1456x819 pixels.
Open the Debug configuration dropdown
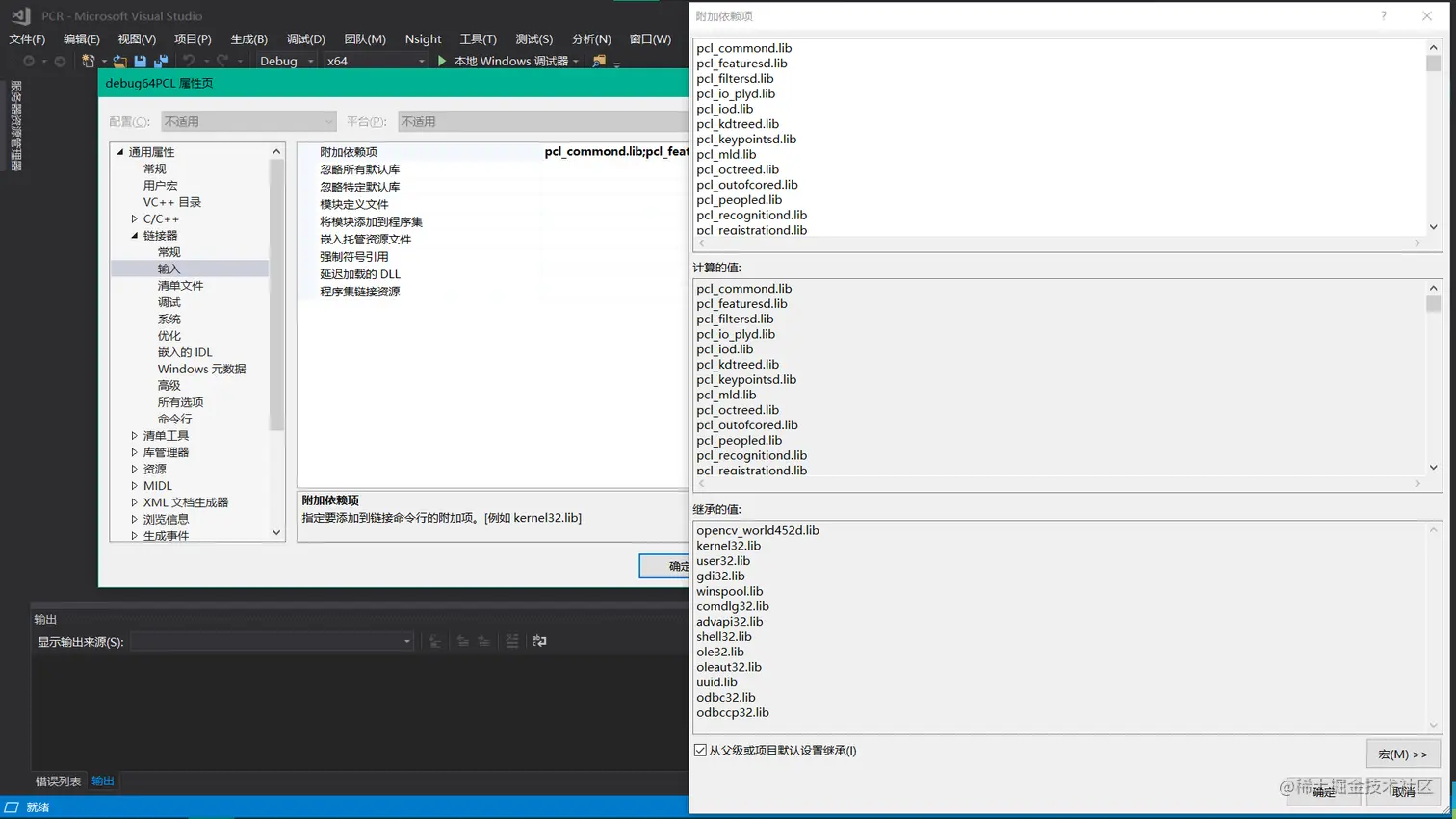pos(287,61)
